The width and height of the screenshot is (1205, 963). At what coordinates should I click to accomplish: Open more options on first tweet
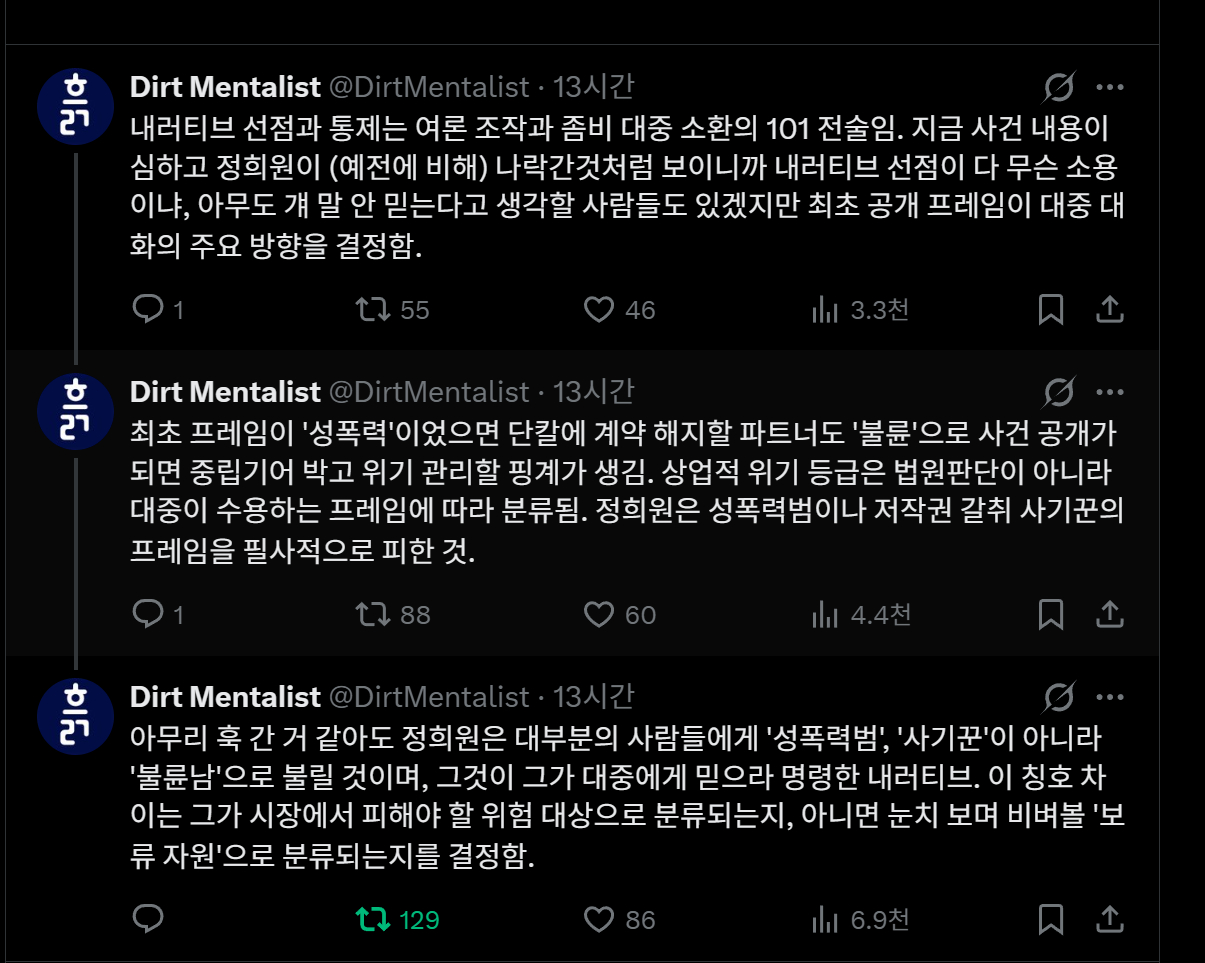(1110, 88)
